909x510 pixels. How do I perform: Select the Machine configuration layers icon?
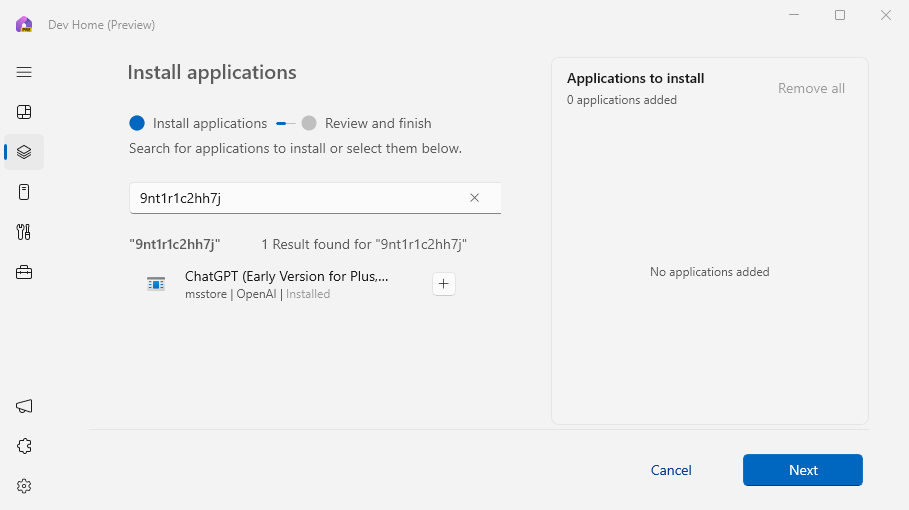click(24, 152)
